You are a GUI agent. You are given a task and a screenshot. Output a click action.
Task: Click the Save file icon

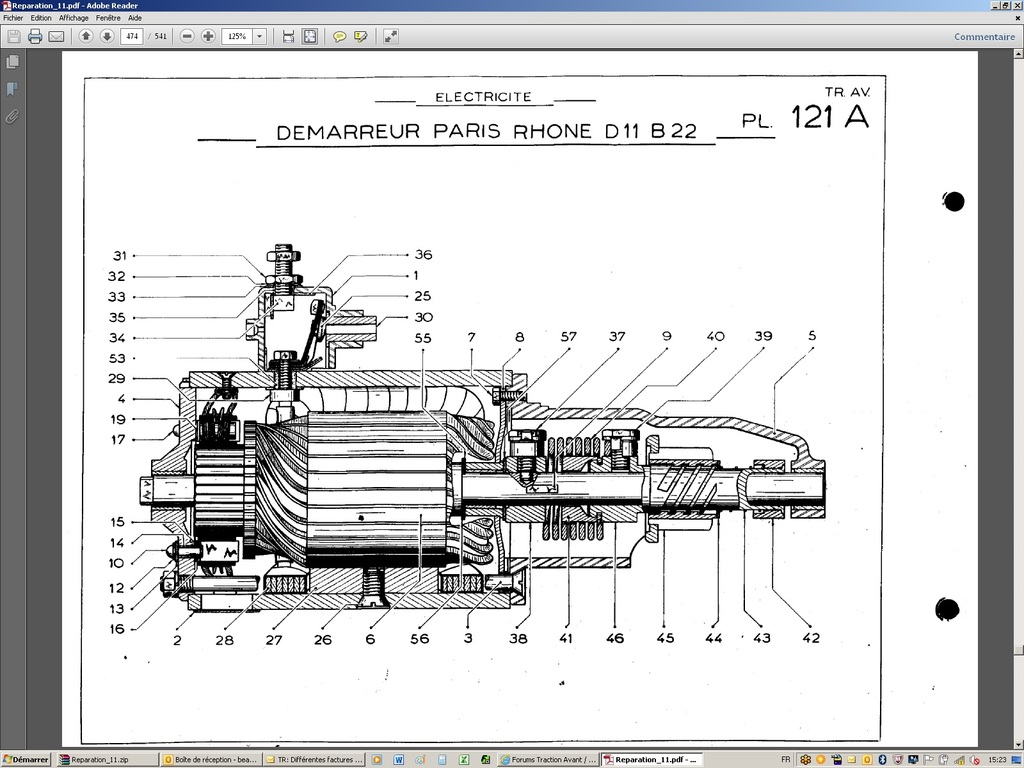(14, 37)
